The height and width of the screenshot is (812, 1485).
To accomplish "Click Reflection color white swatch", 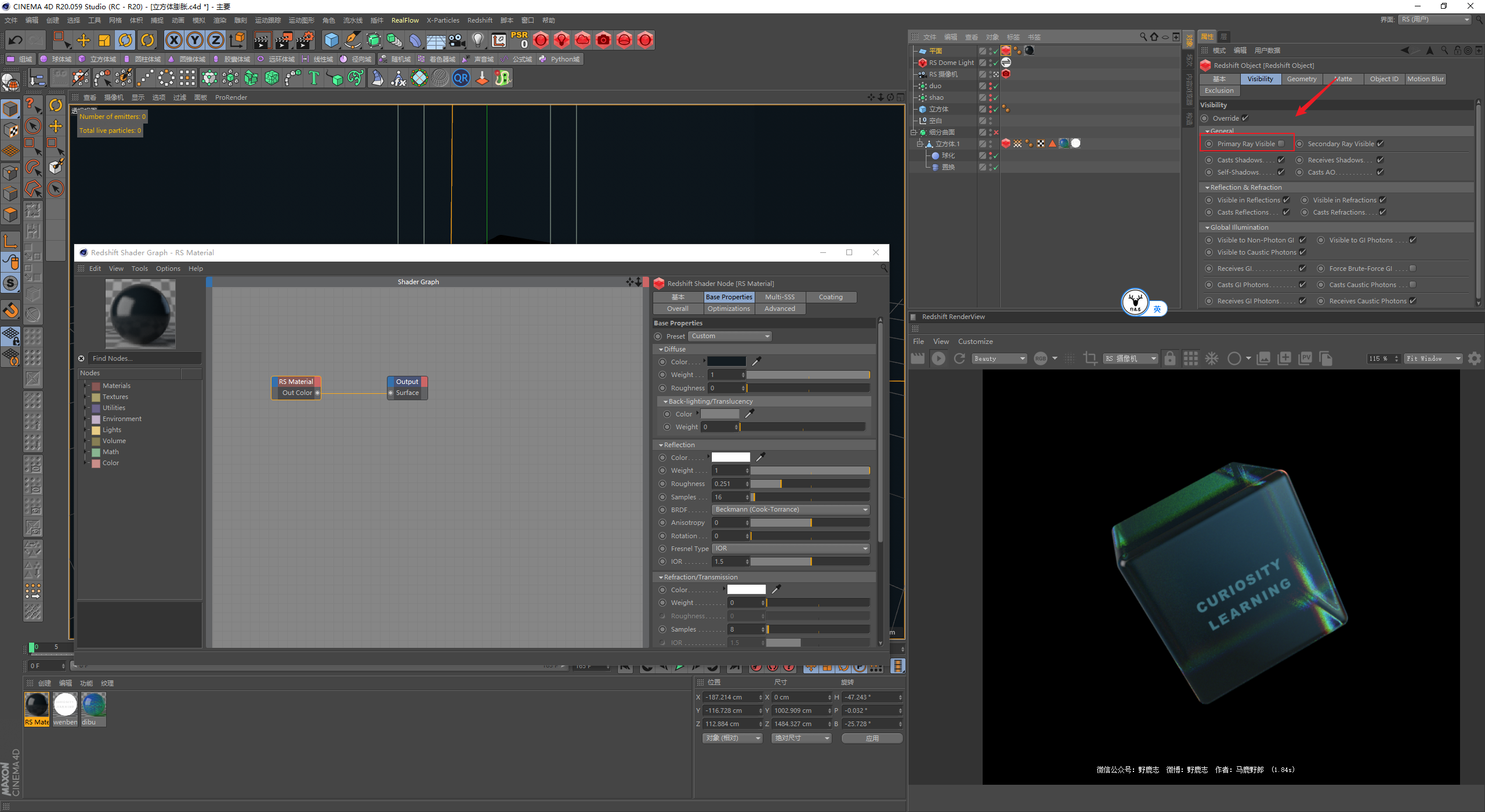I will click(731, 458).
